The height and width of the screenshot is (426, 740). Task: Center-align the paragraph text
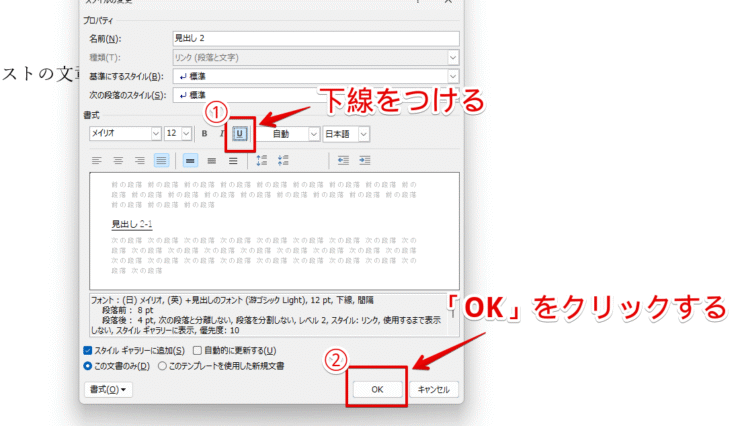pyautogui.click(x=118, y=161)
